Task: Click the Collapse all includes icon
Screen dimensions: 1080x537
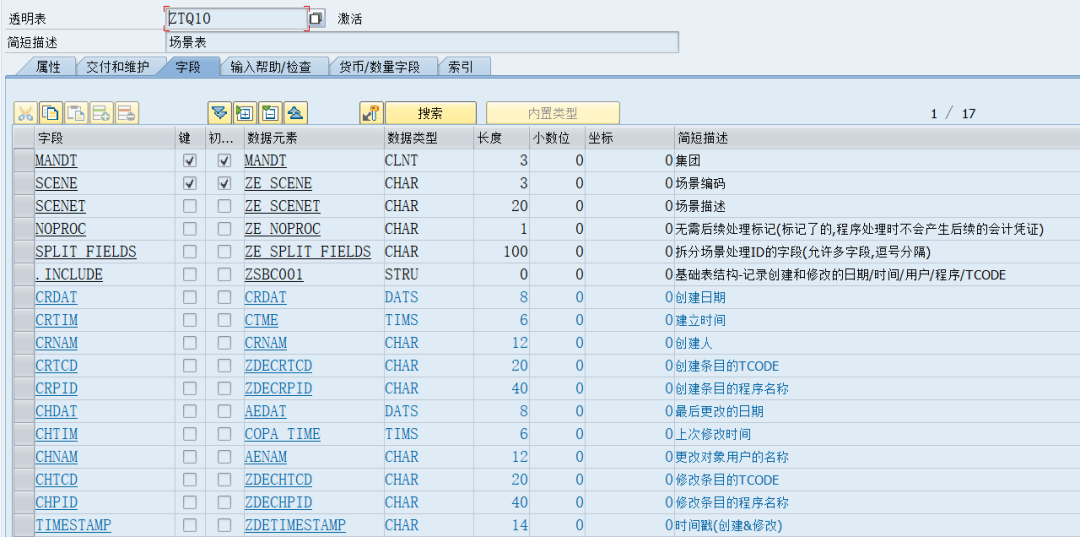Action: [x=295, y=113]
